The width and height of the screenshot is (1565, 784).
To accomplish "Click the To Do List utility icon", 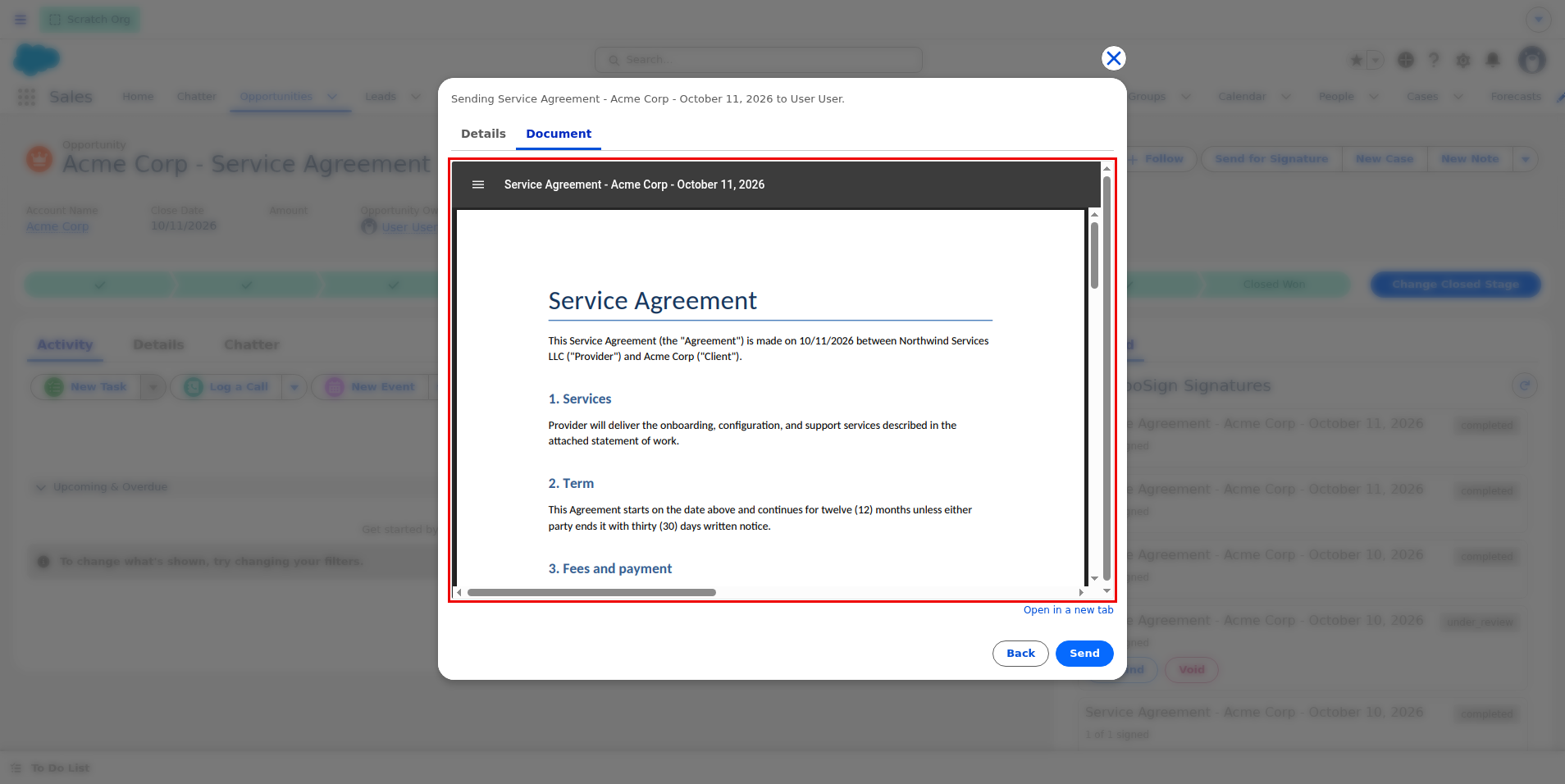I will click(x=16, y=768).
